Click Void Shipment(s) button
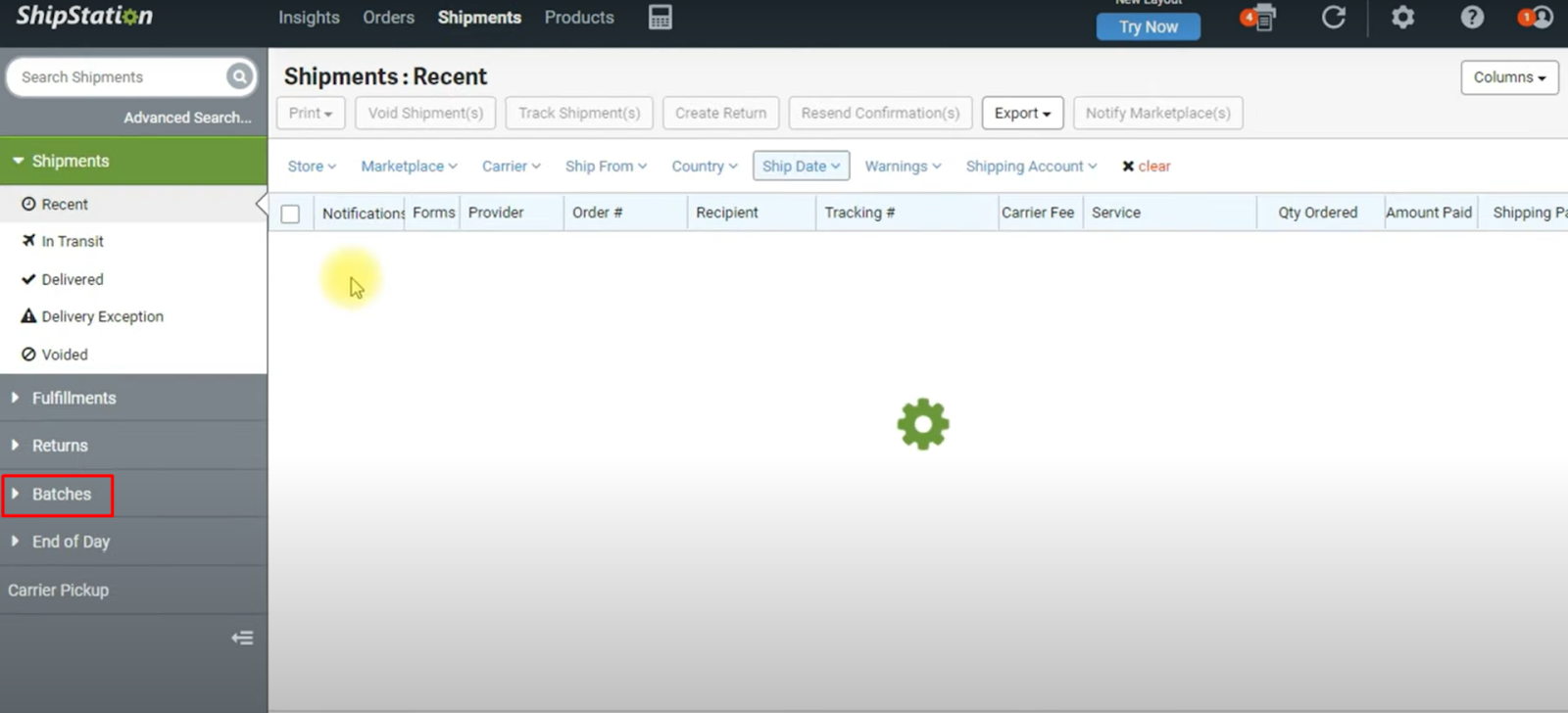Viewport: 1568px width, 713px height. (x=425, y=114)
